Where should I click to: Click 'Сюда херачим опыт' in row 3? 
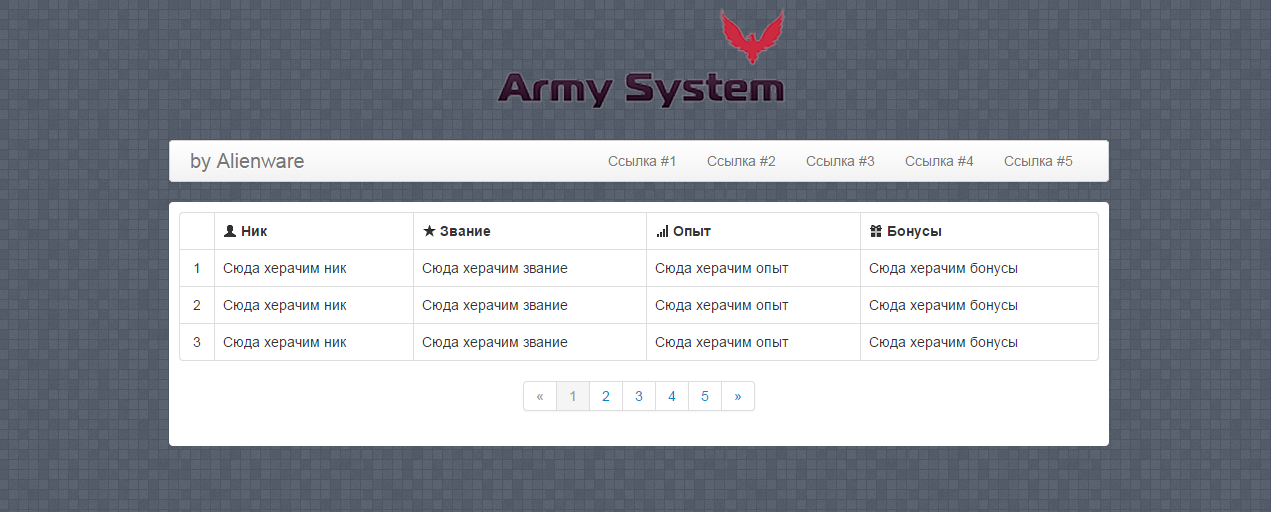coord(722,342)
